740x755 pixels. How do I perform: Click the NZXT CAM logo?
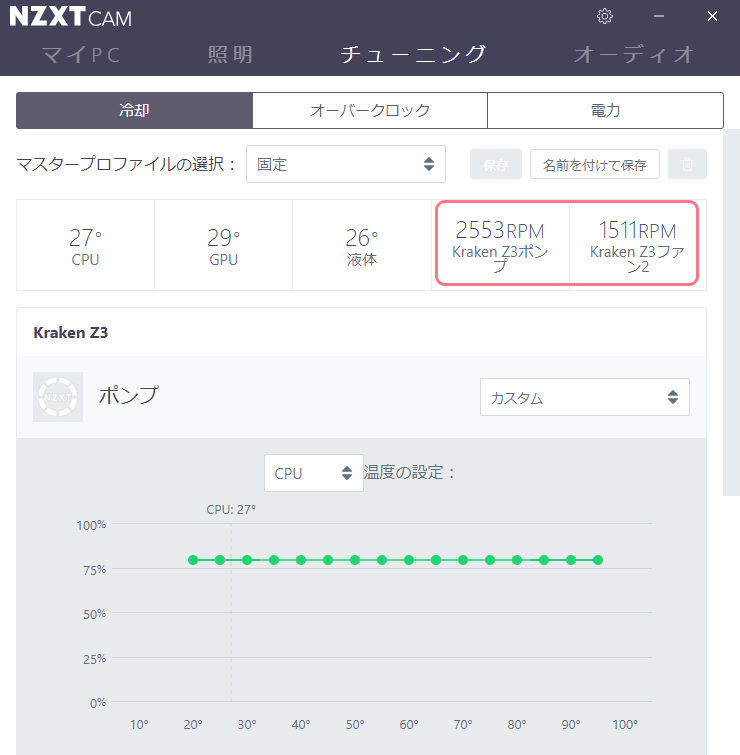click(x=70, y=17)
